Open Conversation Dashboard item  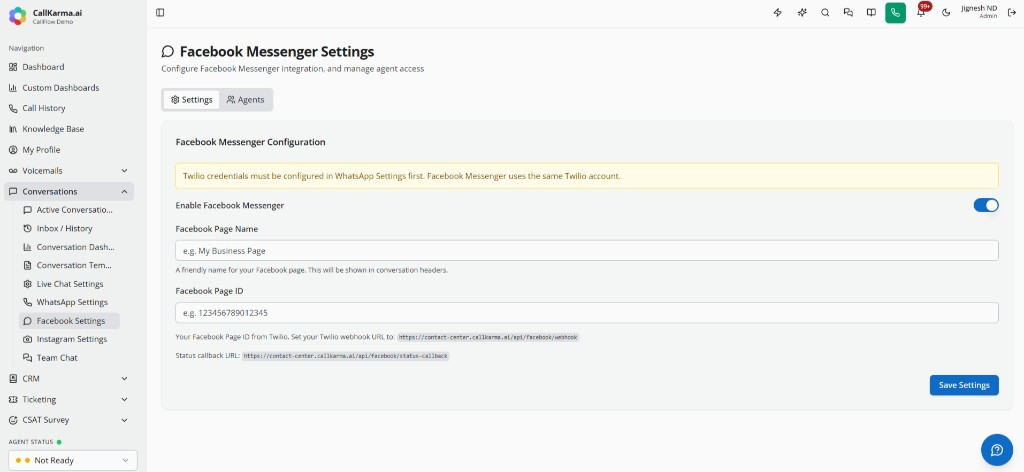pos(69,247)
